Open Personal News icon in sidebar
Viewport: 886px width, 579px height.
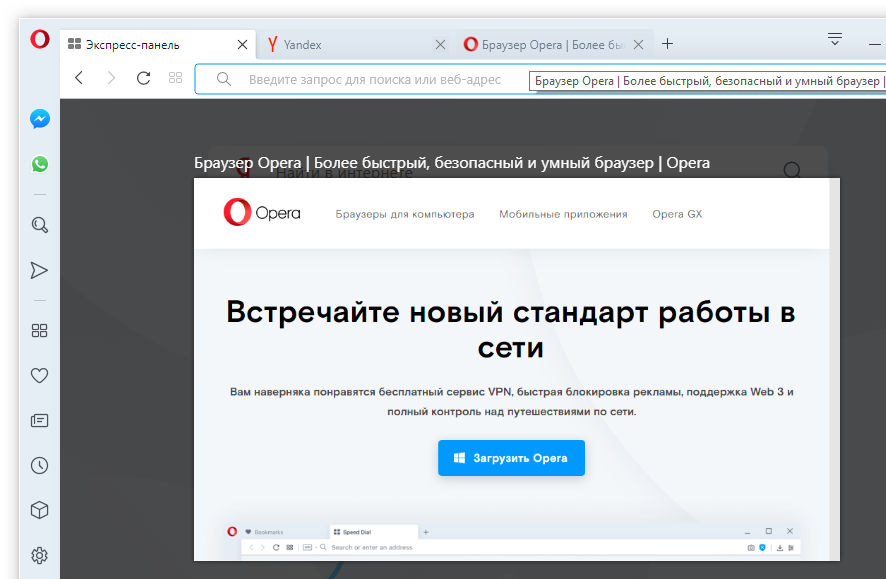click(x=40, y=420)
